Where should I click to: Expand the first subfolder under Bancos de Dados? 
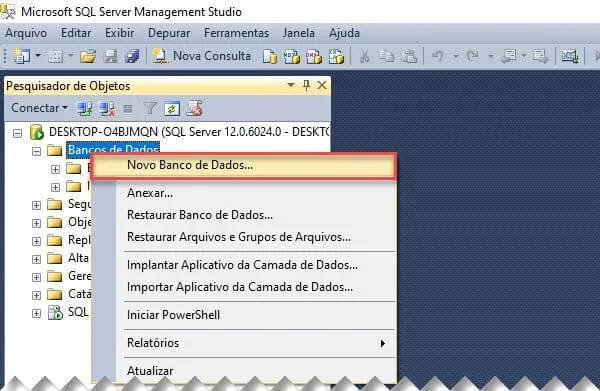(55, 169)
